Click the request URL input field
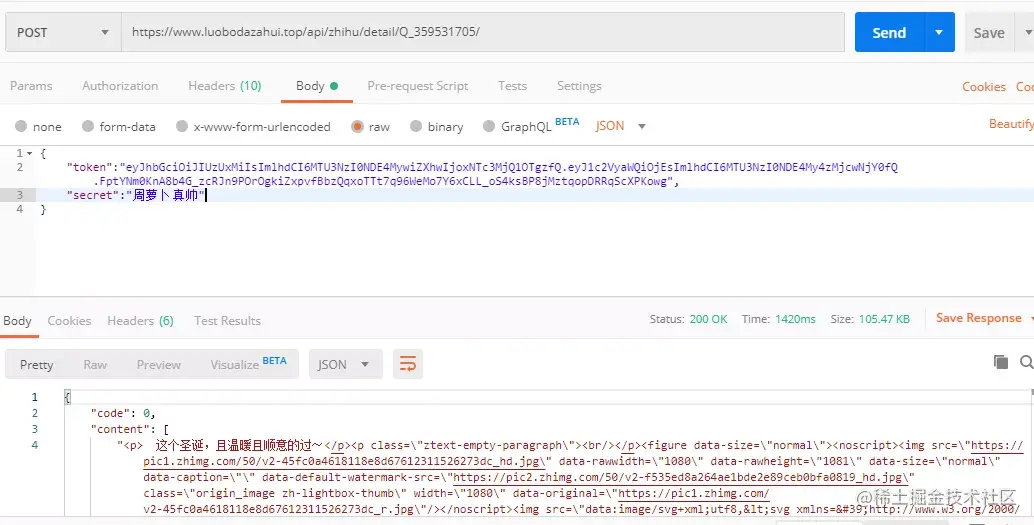This screenshot has width=1034, height=525. [x=483, y=32]
